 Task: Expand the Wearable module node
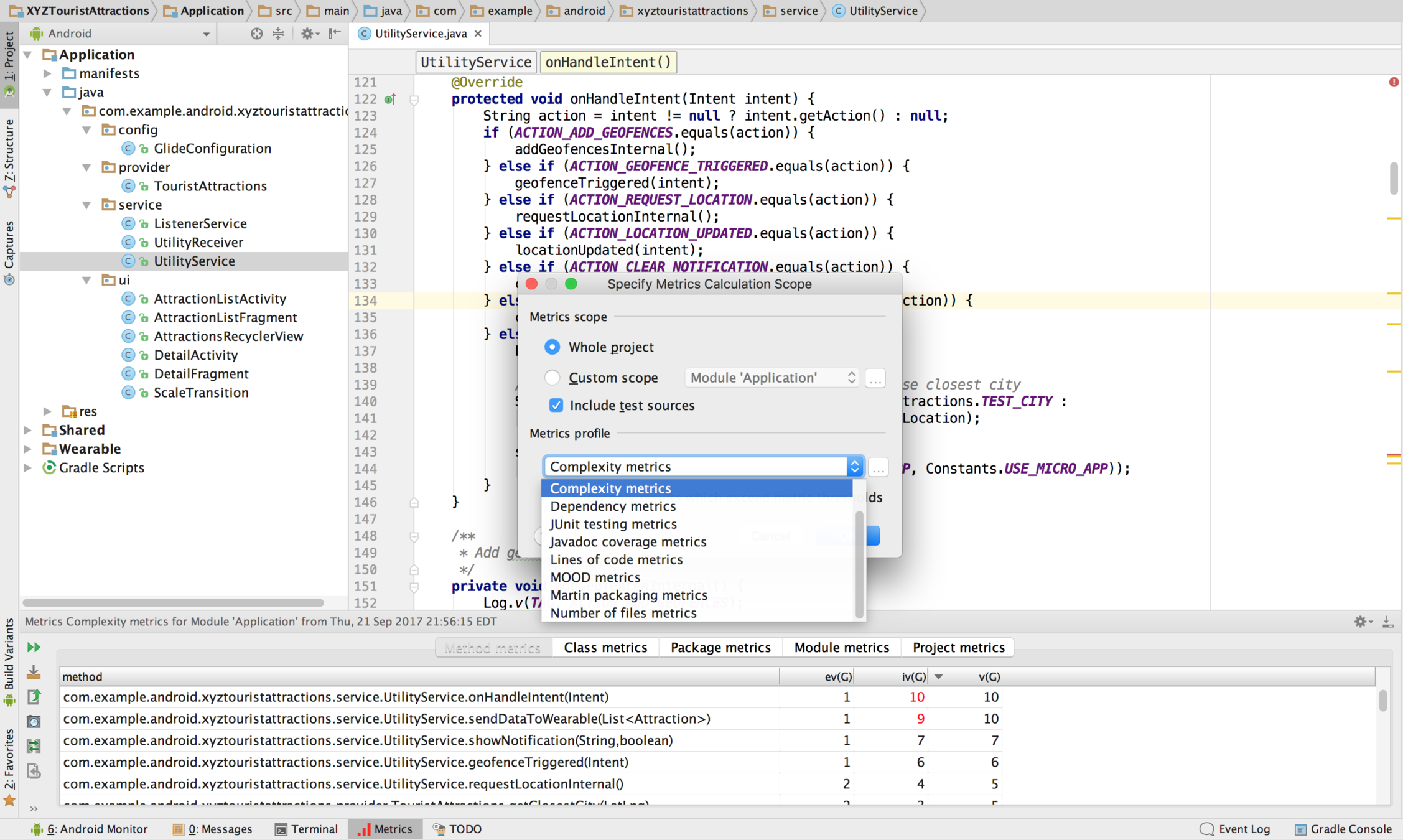point(28,449)
